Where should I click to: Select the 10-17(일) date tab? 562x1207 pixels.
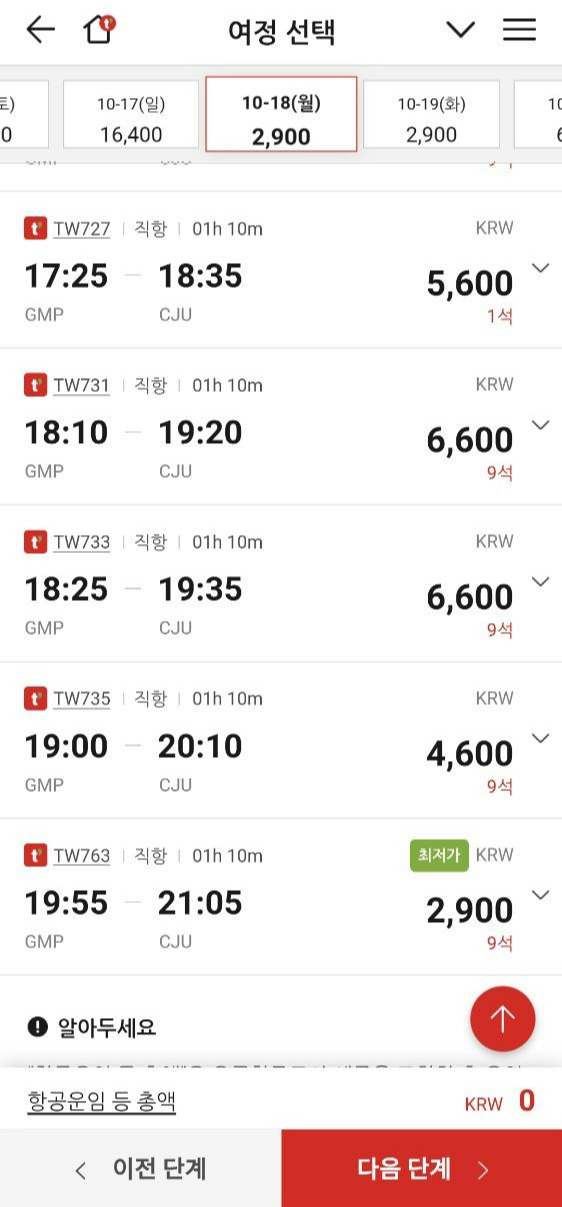pos(131,115)
